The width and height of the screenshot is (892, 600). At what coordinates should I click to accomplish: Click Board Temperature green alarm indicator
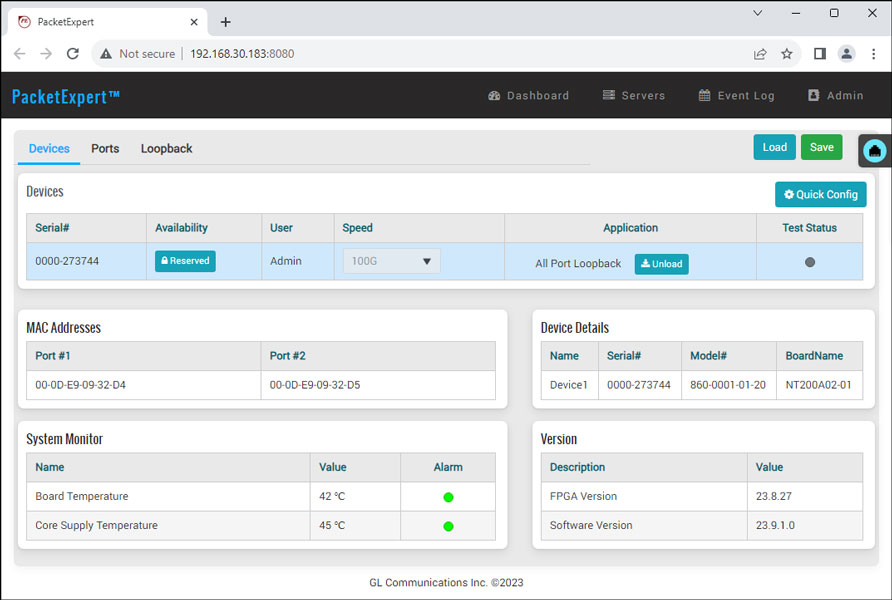pyautogui.click(x=448, y=497)
